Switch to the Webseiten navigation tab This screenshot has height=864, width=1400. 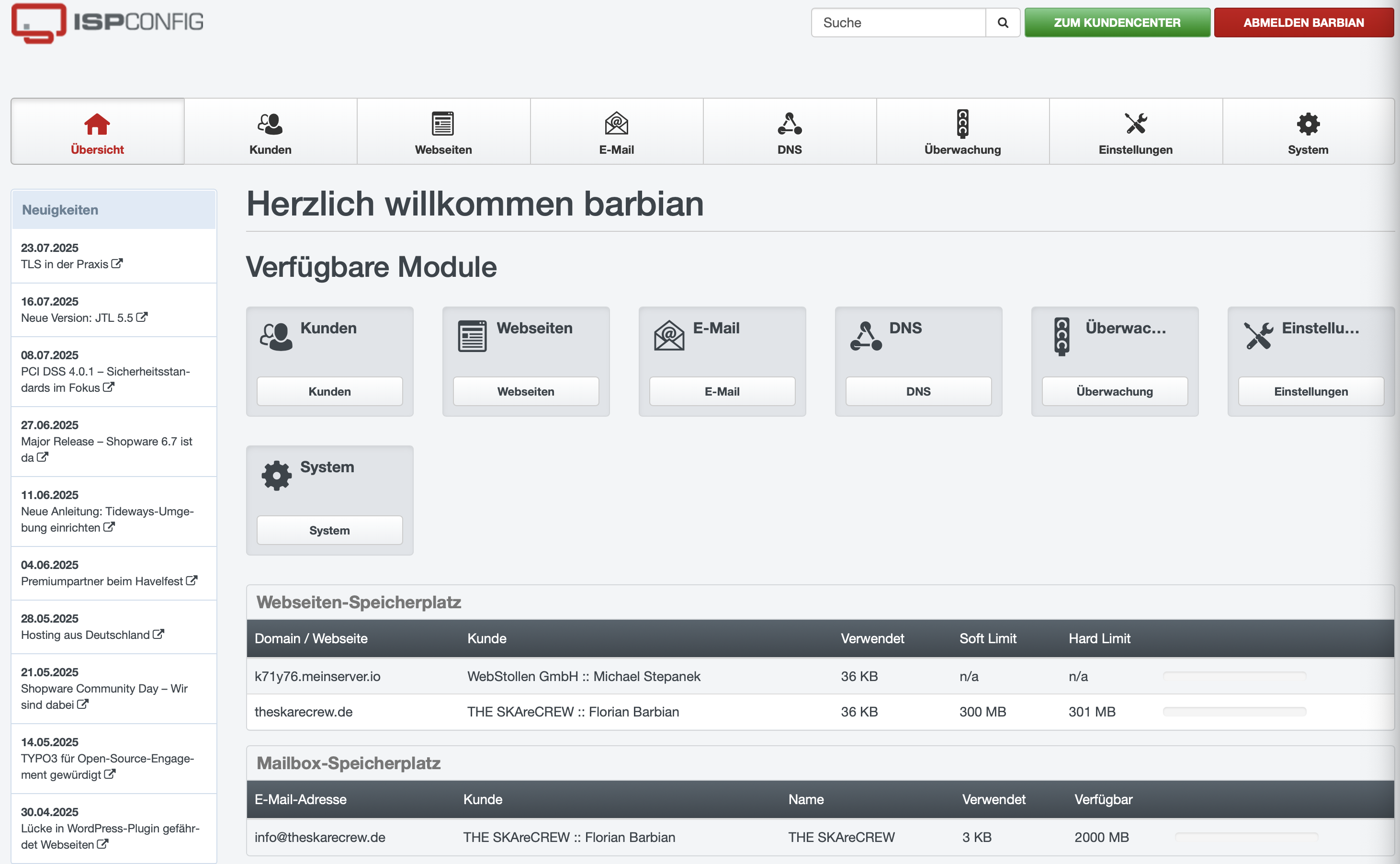click(x=443, y=131)
